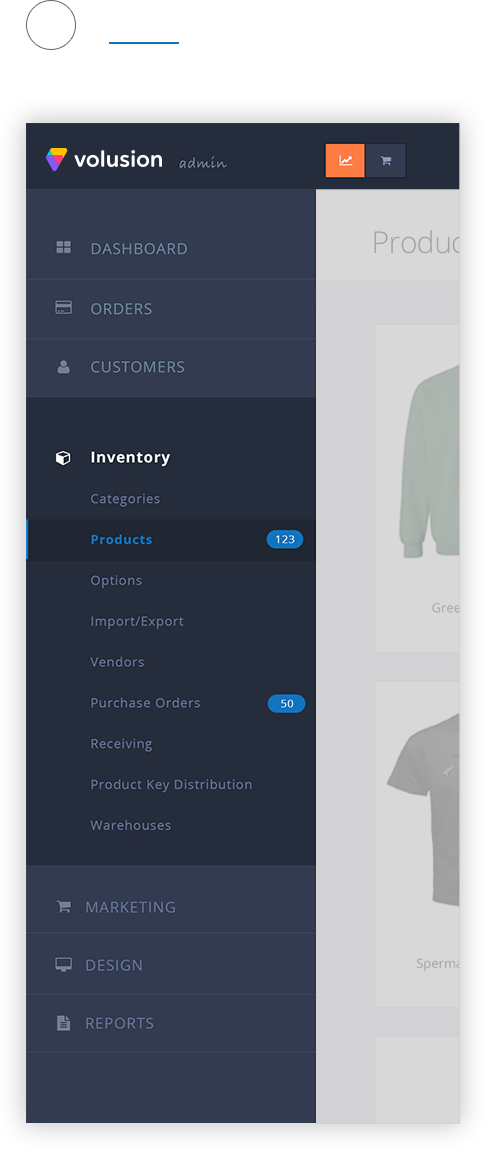
Task: Select Import/Export in Inventory menu
Action: (x=137, y=621)
